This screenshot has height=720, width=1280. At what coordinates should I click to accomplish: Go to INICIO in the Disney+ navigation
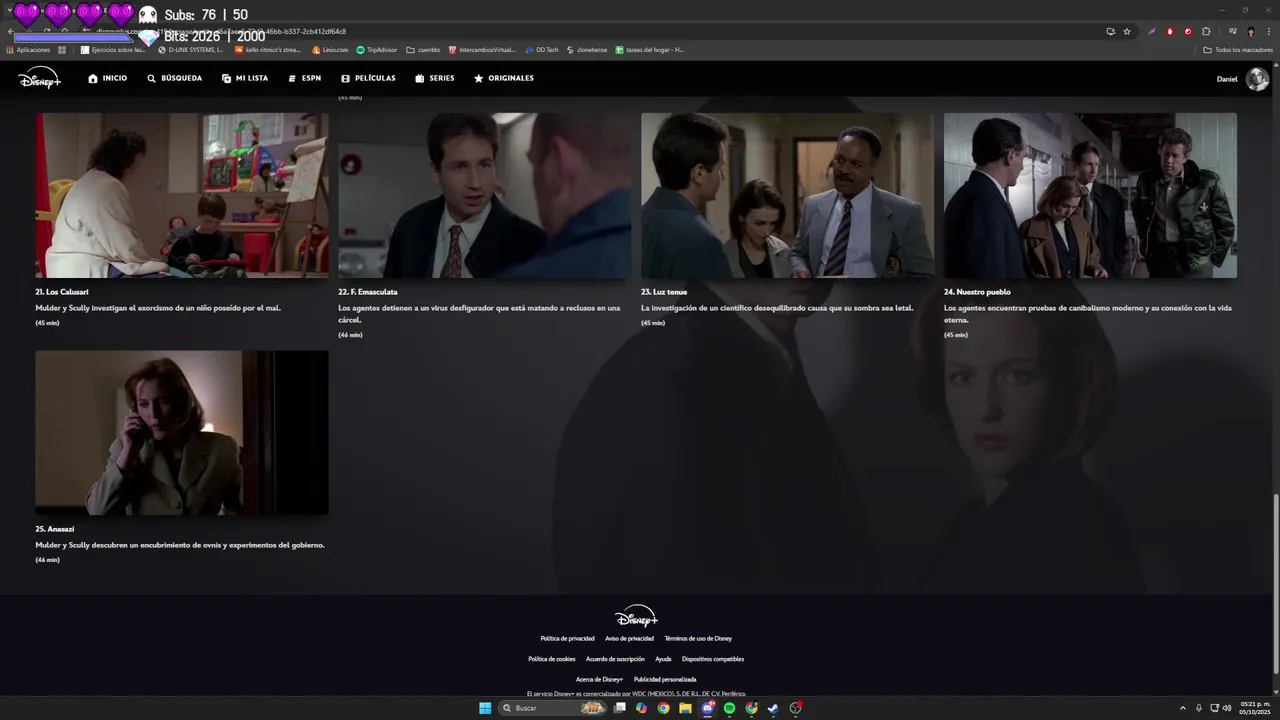click(107, 78)
